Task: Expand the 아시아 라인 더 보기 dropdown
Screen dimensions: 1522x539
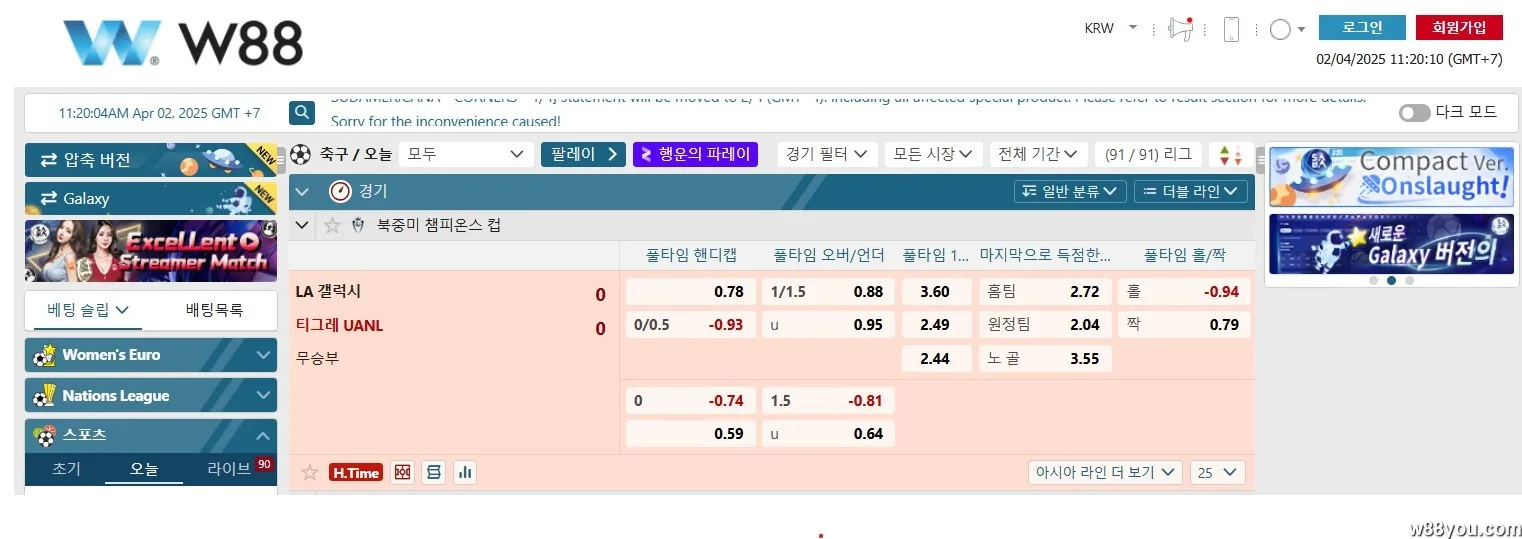Action: [x=1105, y=472]
